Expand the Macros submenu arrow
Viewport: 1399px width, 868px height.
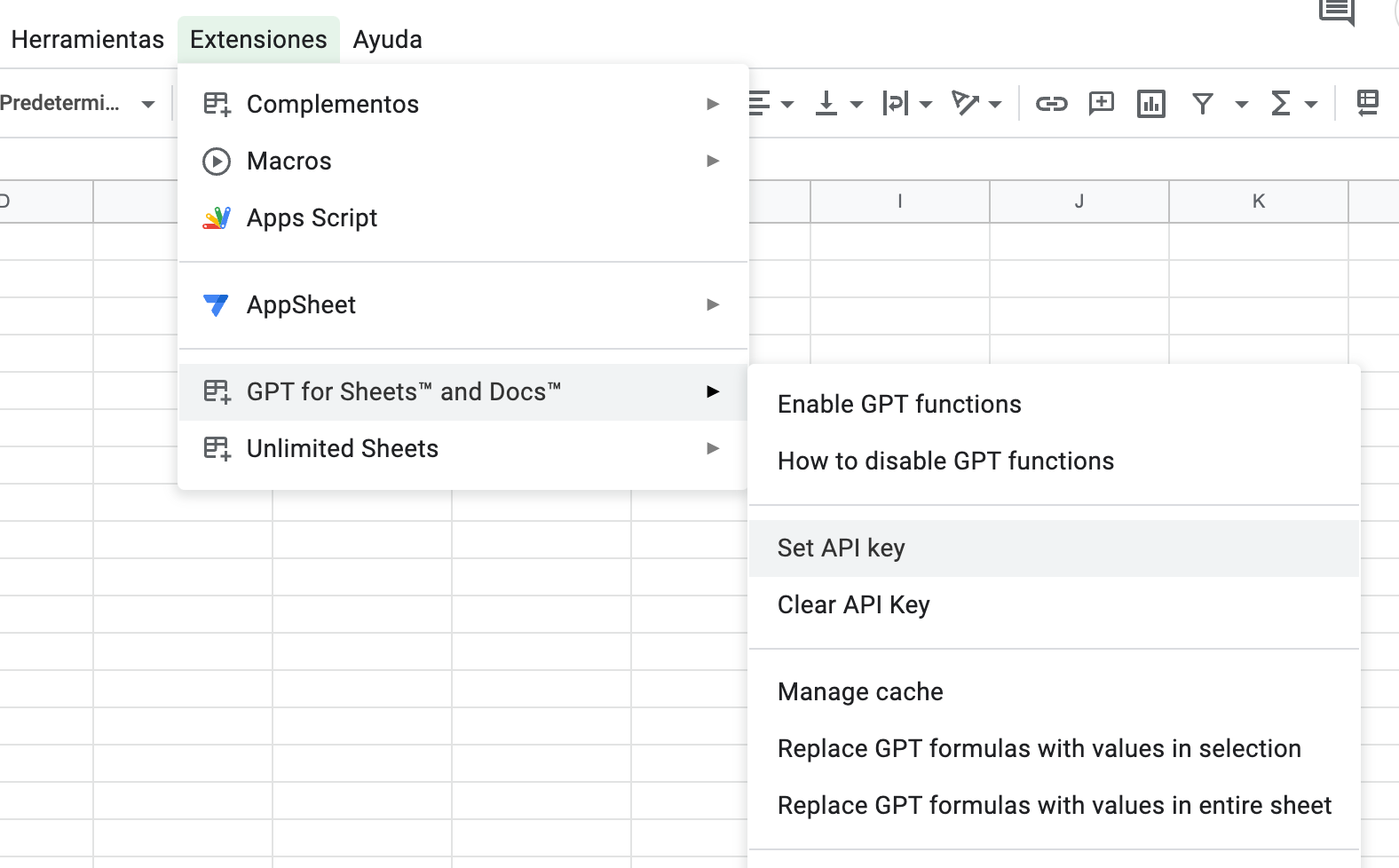click(713, 161)
